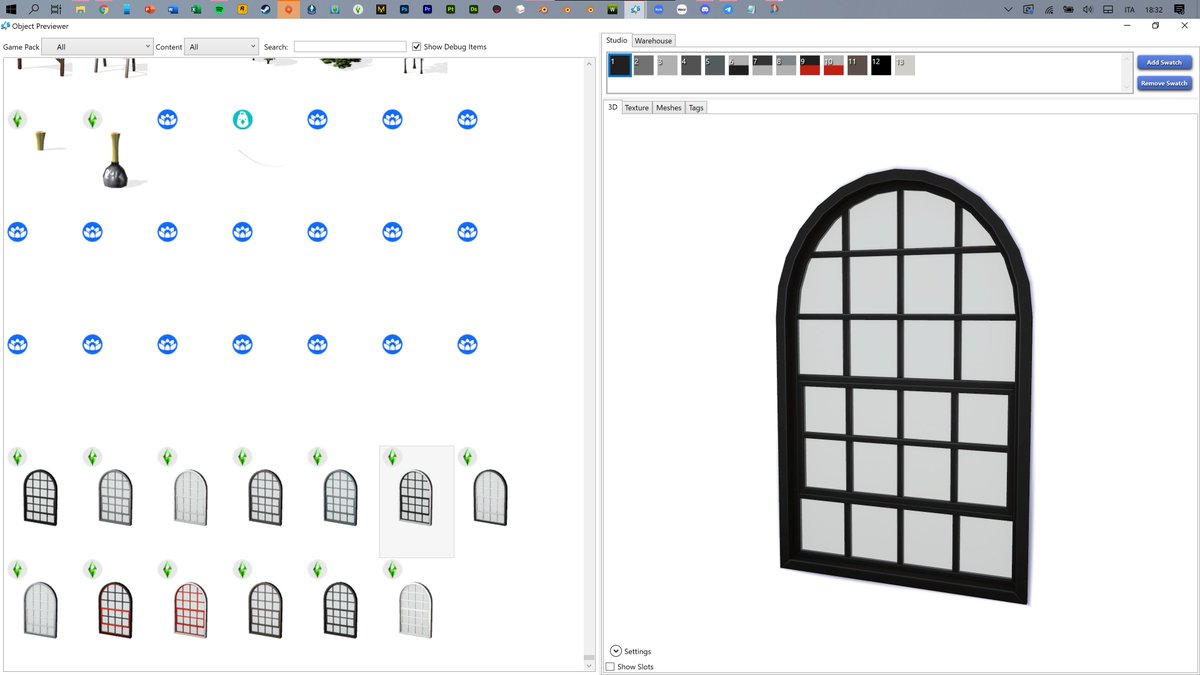Open Spotify from the taskbar

coord(219,9)
